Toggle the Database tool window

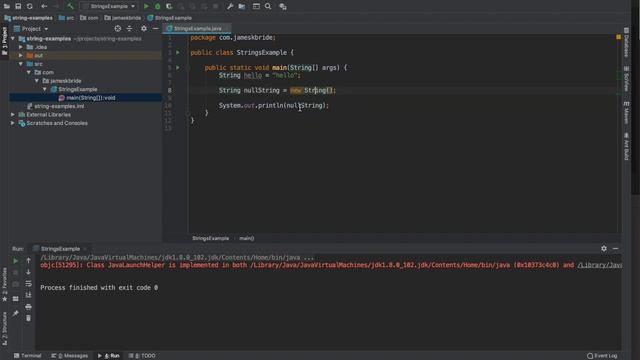[626, 42]
